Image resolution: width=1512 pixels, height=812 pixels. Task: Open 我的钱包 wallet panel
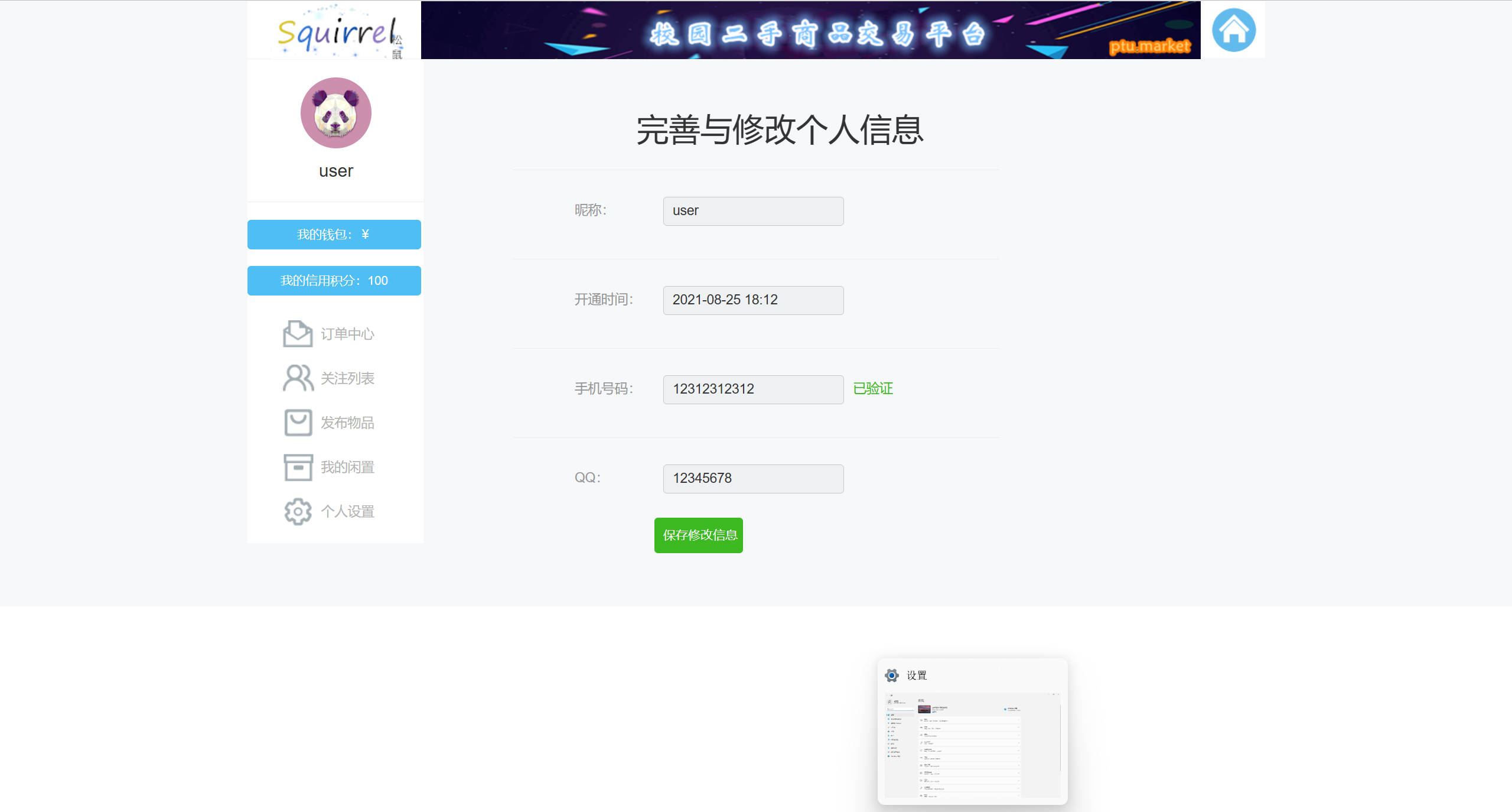pos(334,234)
